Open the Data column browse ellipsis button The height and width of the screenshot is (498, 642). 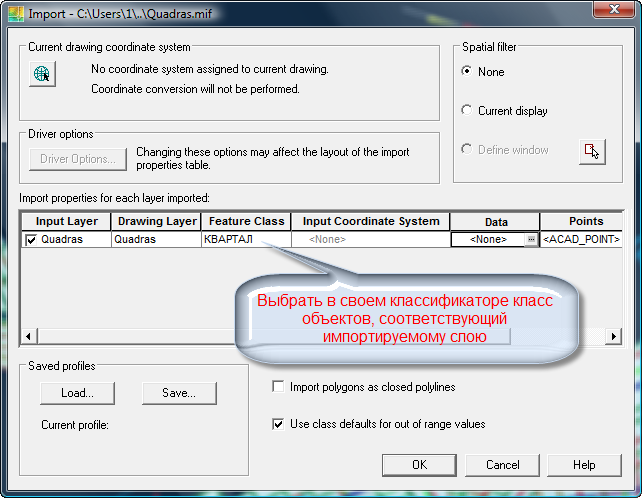[x=531, y=239]
